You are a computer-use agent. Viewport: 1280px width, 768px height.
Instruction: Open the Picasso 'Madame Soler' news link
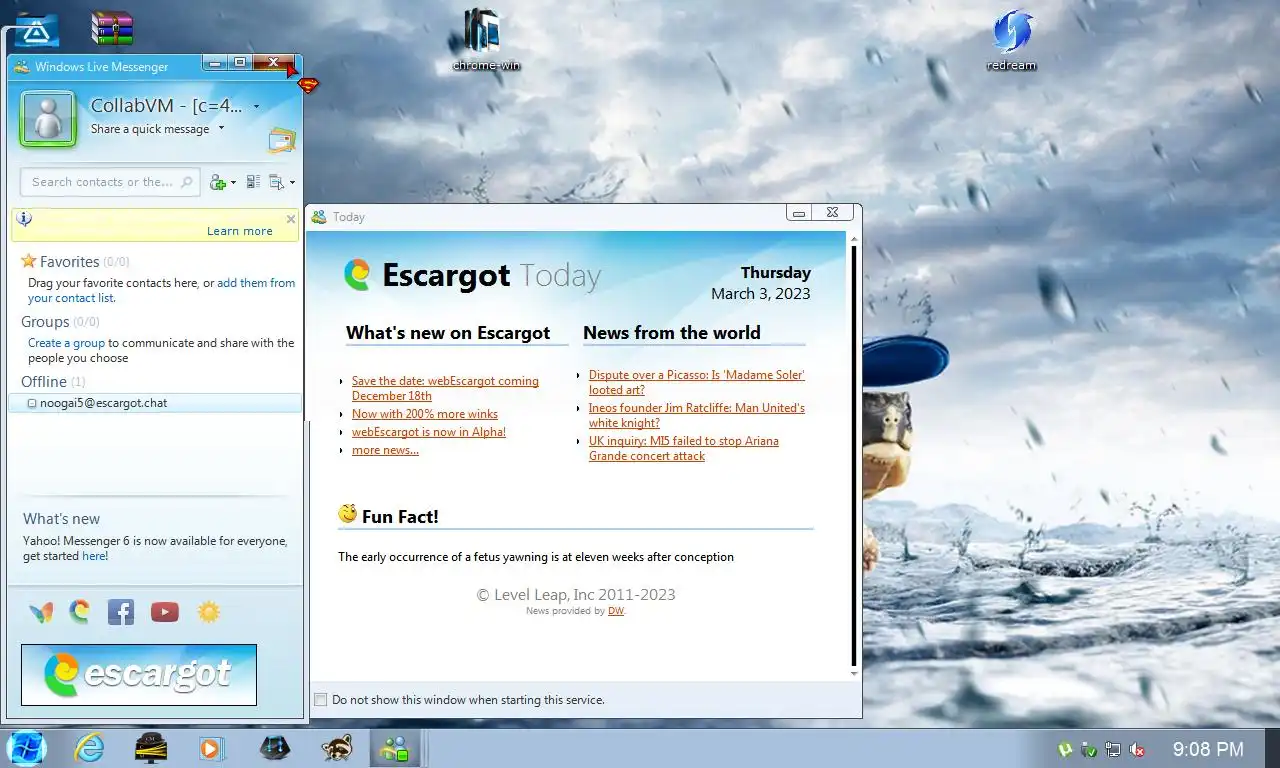click(697, 382)
